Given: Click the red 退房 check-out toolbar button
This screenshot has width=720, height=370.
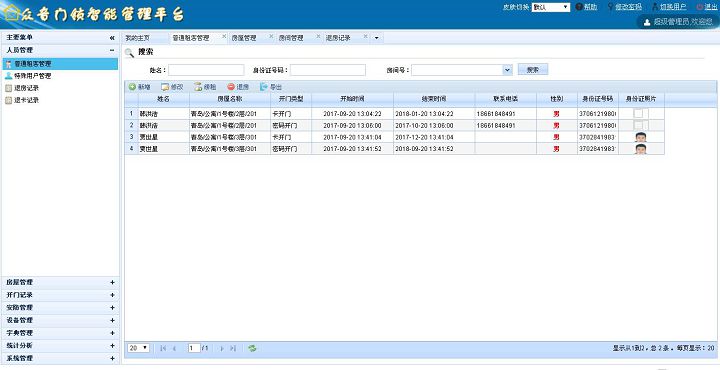Looking at the screenshot, I should coord(238,87).
